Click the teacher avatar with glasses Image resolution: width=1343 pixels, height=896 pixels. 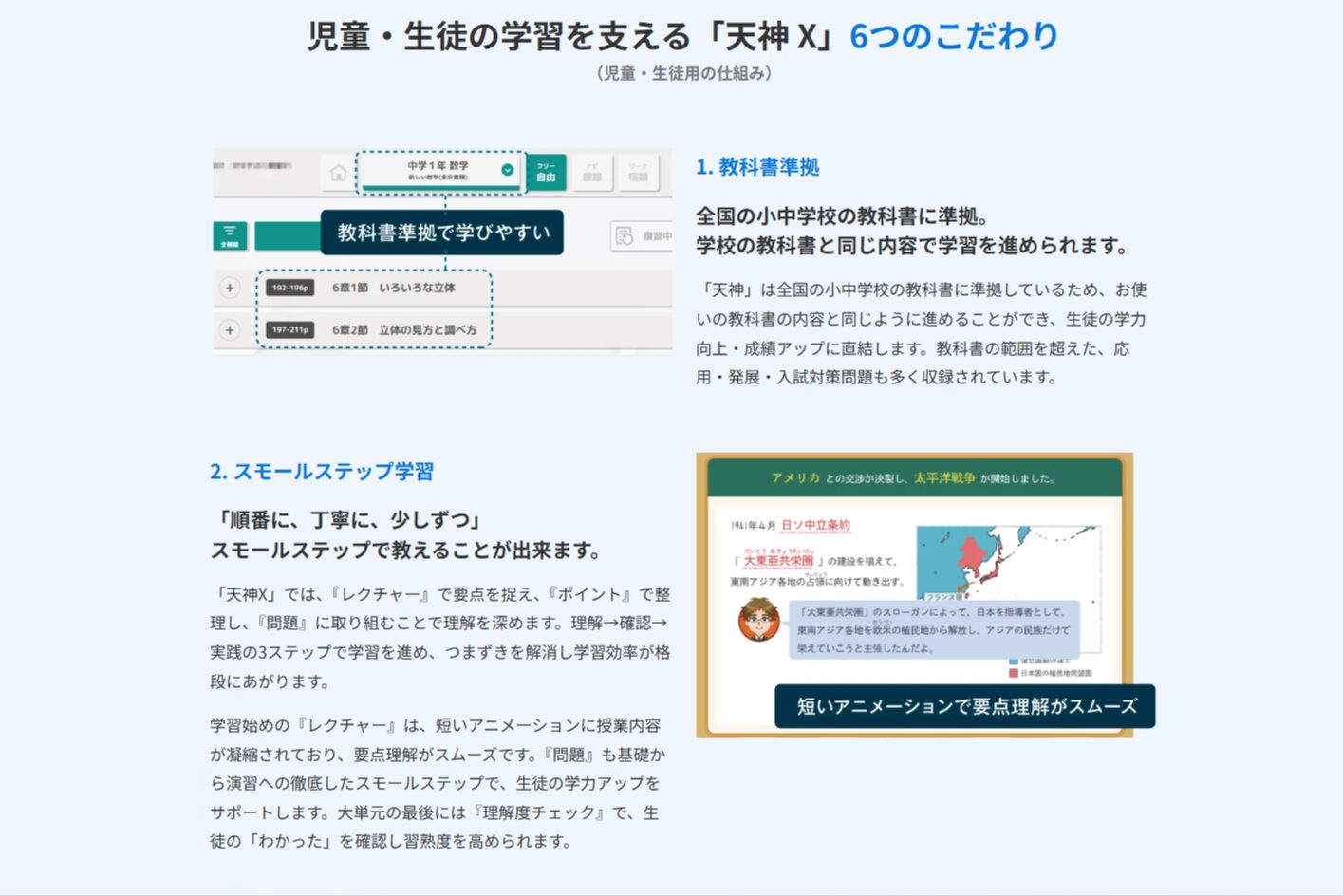pyautogui.click(x=758, y=620)
